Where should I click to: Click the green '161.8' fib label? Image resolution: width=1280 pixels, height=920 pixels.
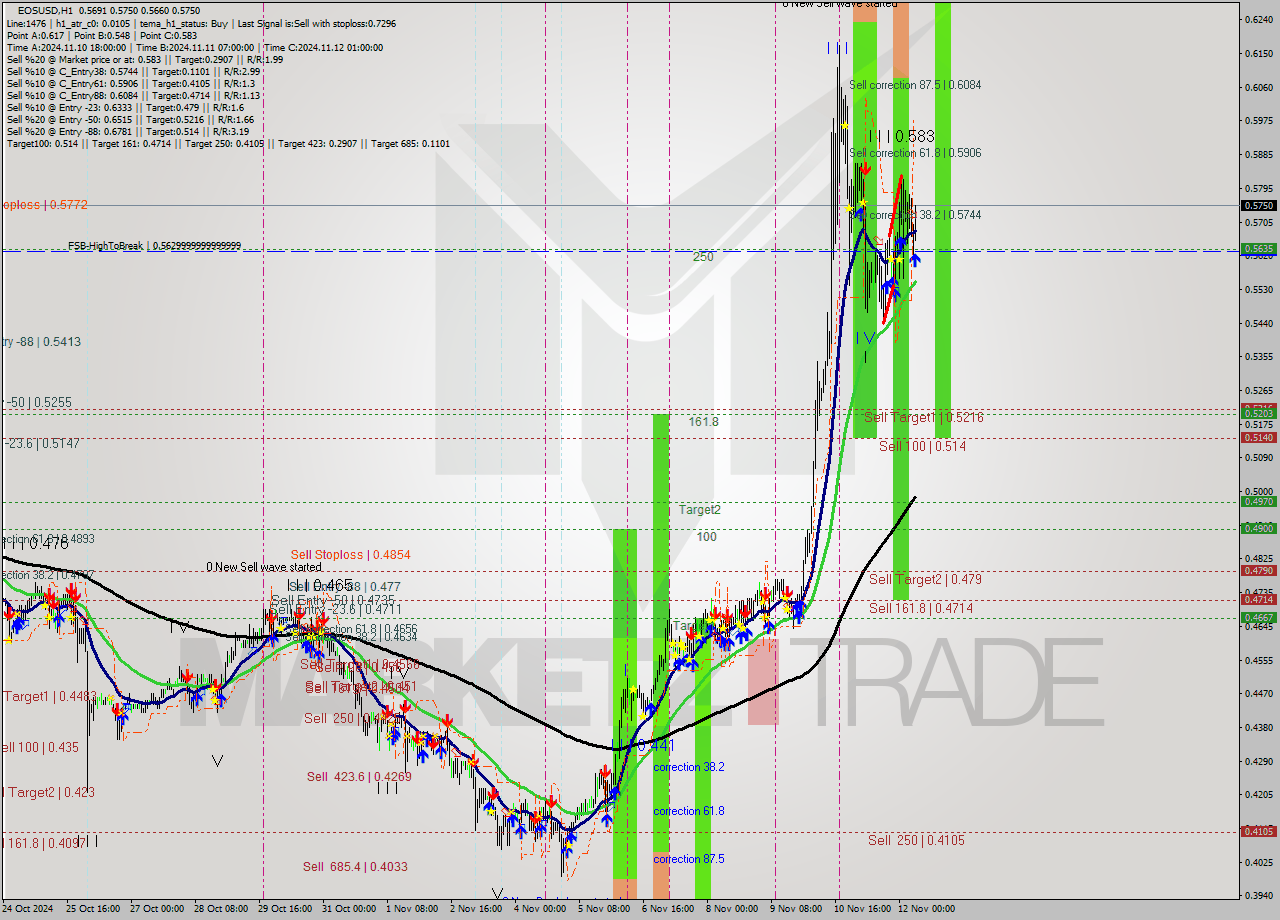(x=703, y=422)
